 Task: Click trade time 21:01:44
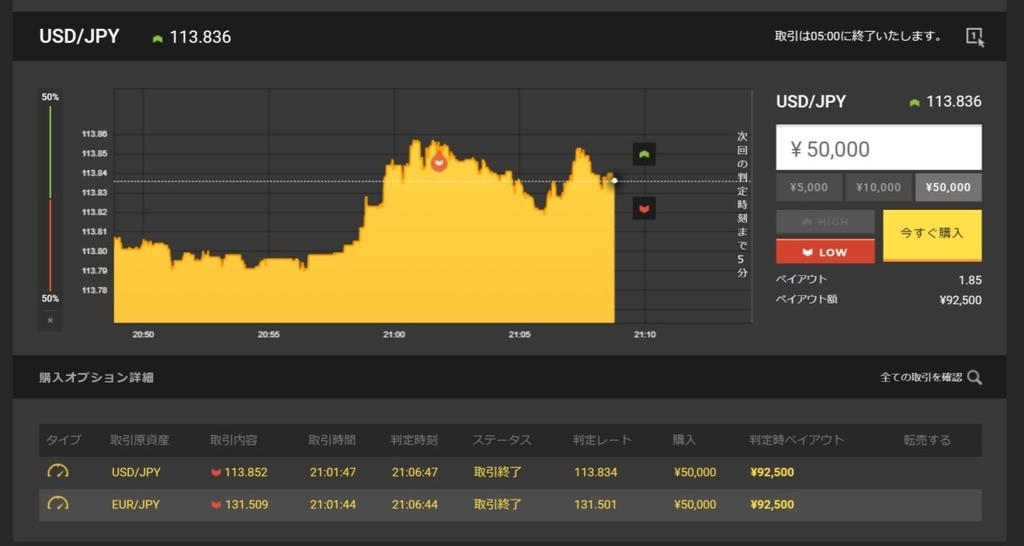pos(333,505)
